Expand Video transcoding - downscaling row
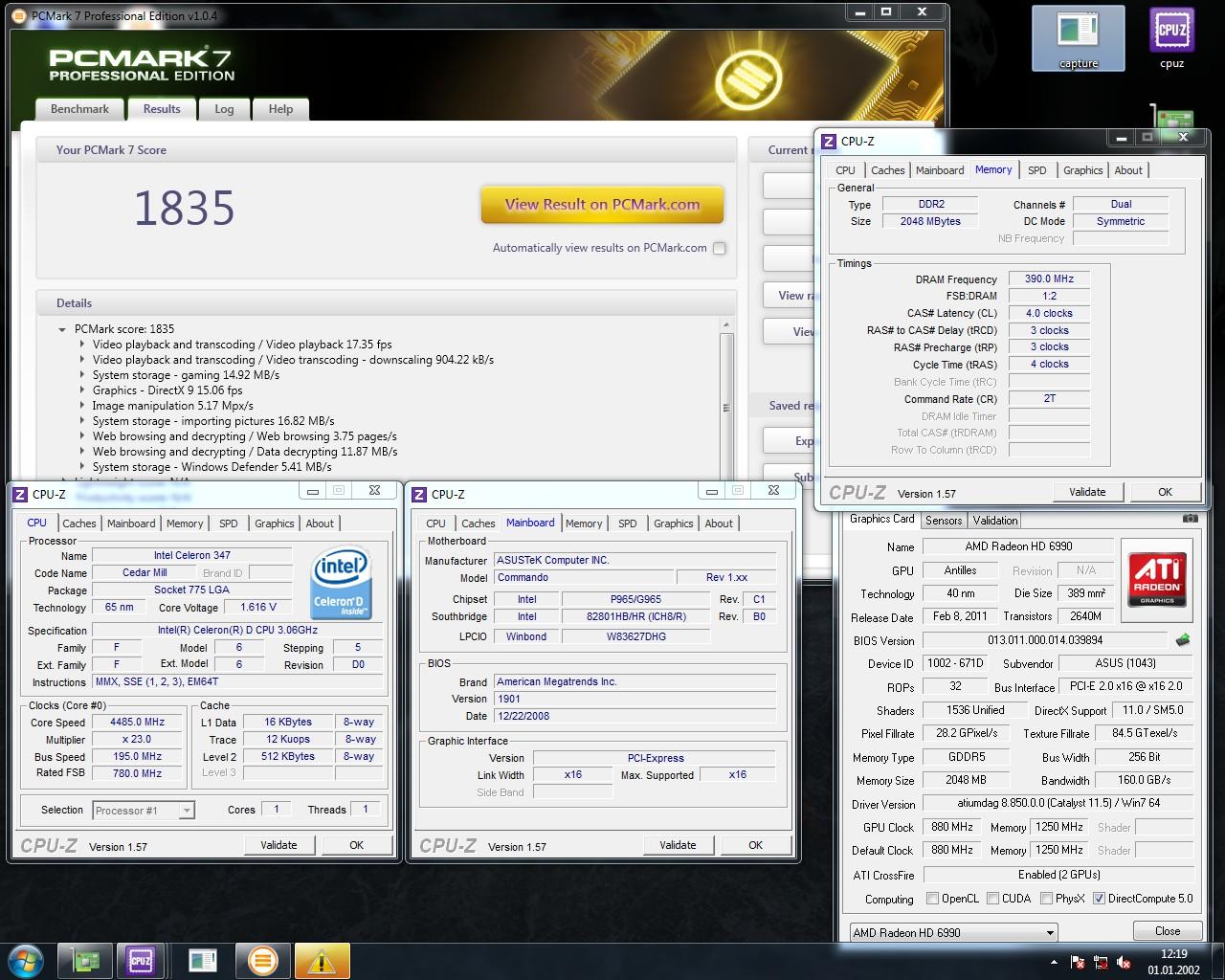This screenshot has height=980, width=1225. click(82, 360)
